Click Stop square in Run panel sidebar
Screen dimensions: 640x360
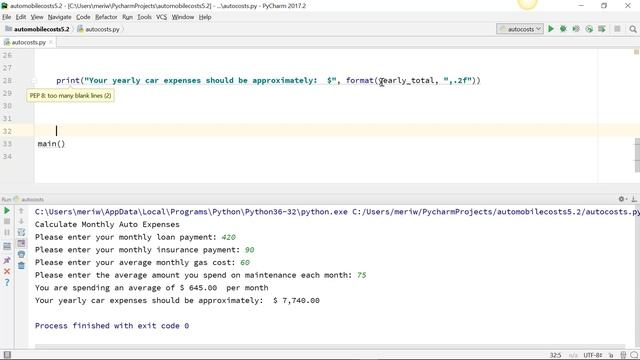coord(7,221)
